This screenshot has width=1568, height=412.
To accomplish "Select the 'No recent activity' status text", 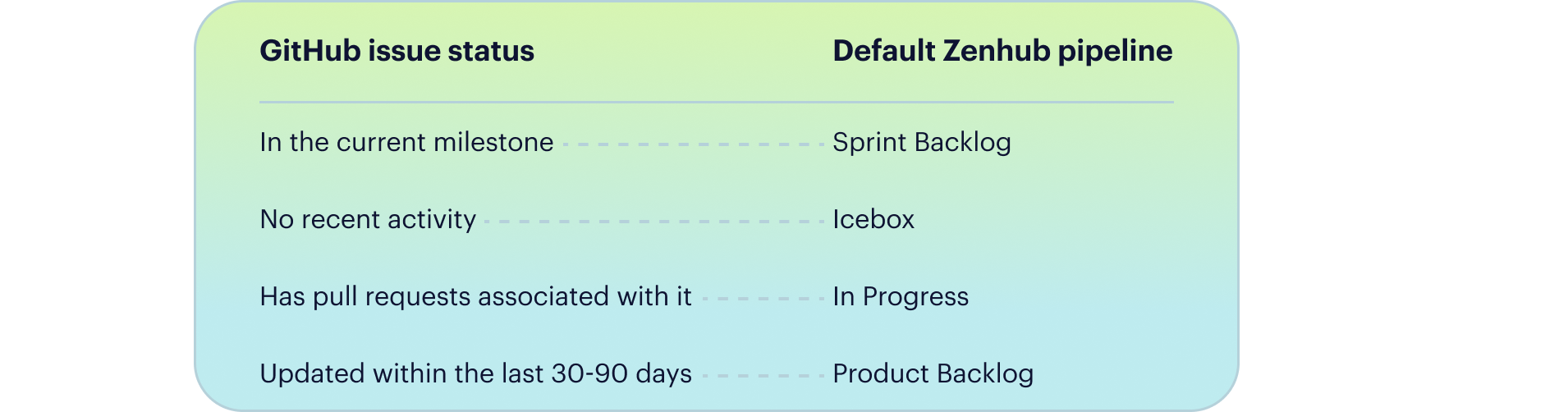I will coord(368,219).
